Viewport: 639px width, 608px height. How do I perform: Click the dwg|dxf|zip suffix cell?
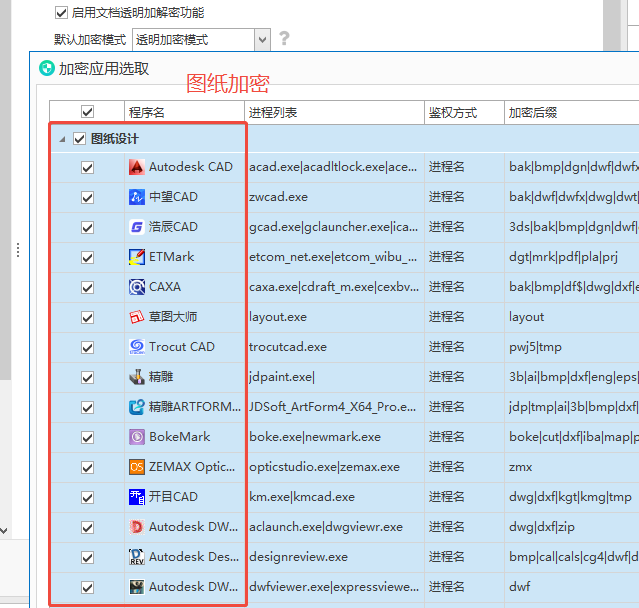pyautogui.click(x=572, y=527)
